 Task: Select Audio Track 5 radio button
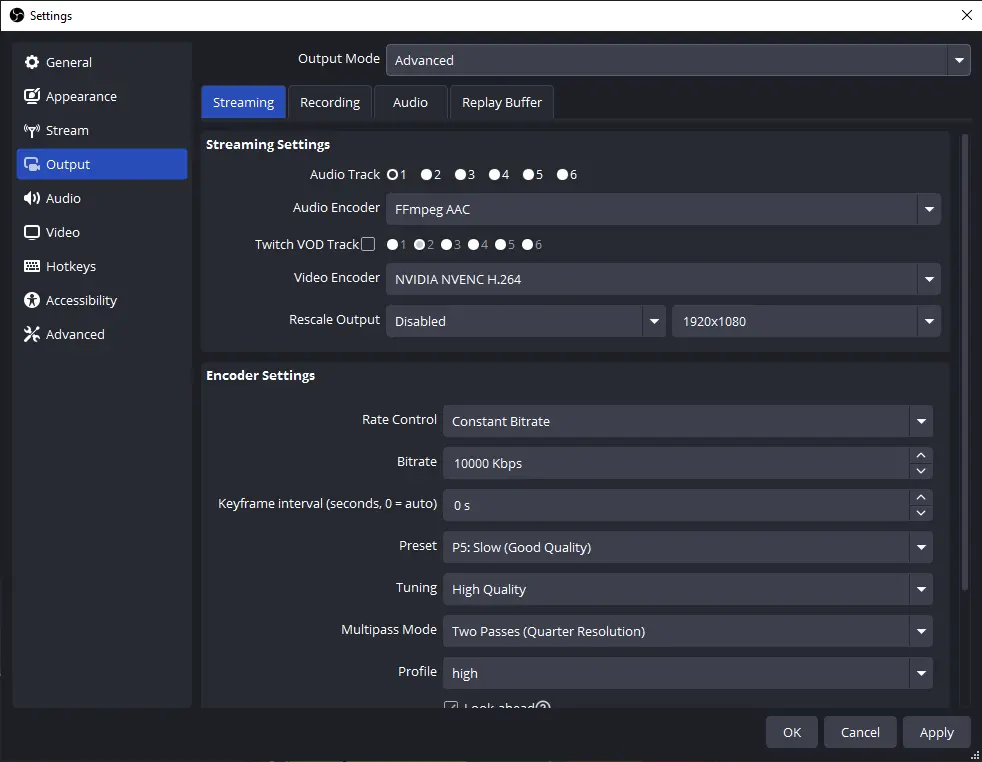pyautogui.click(x=529, y=175)
